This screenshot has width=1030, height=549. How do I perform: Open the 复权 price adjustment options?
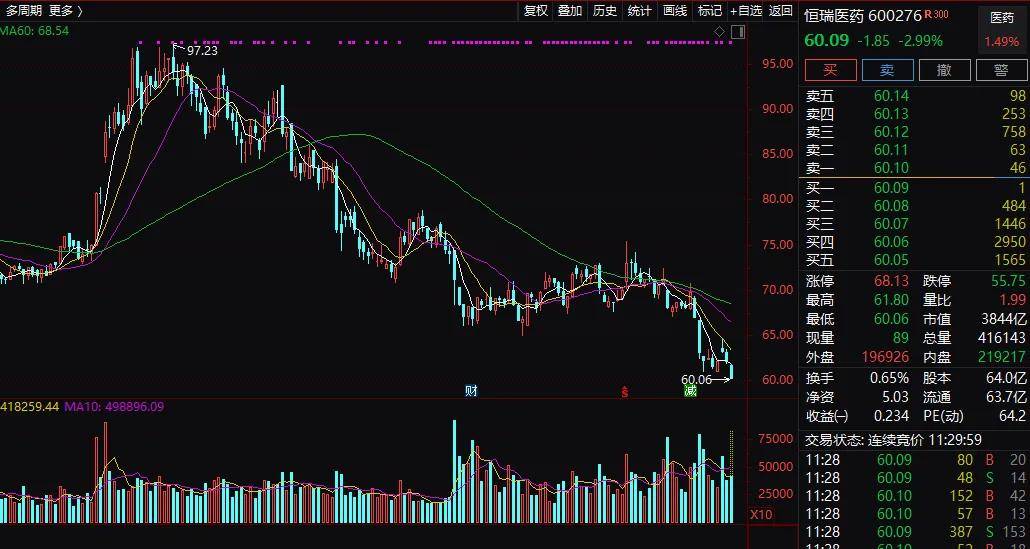(x=536, y=11)
